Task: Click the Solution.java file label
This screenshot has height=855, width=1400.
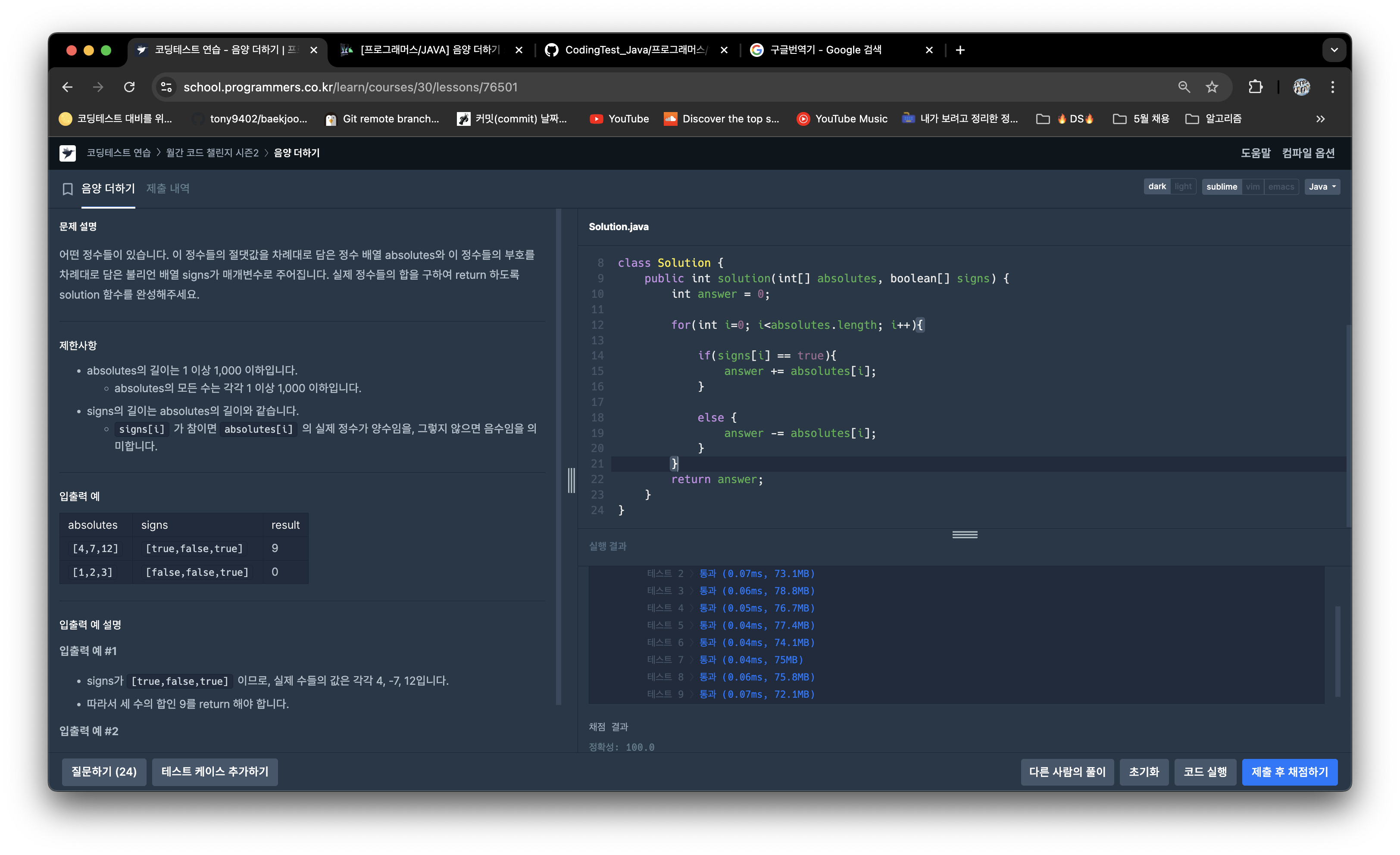Action: coord(618,227)
